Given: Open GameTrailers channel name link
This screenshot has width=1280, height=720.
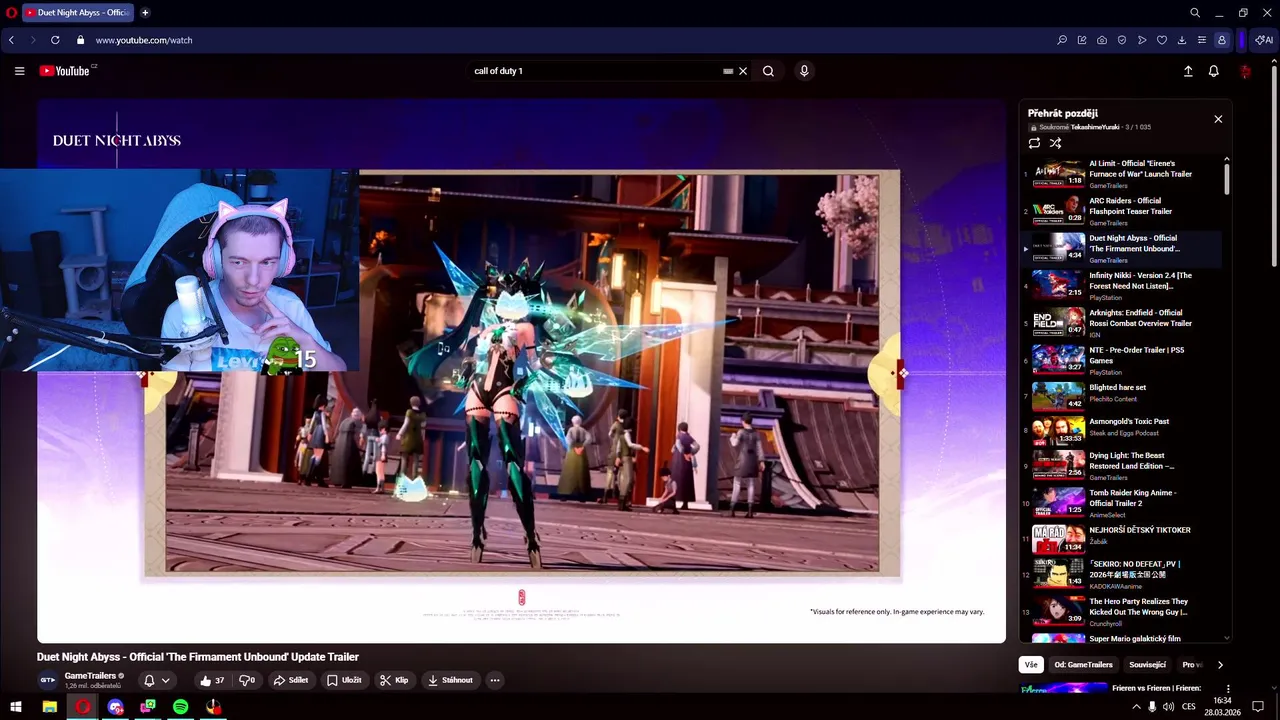Looking at the screenshot, I should [x=90, y=676].
